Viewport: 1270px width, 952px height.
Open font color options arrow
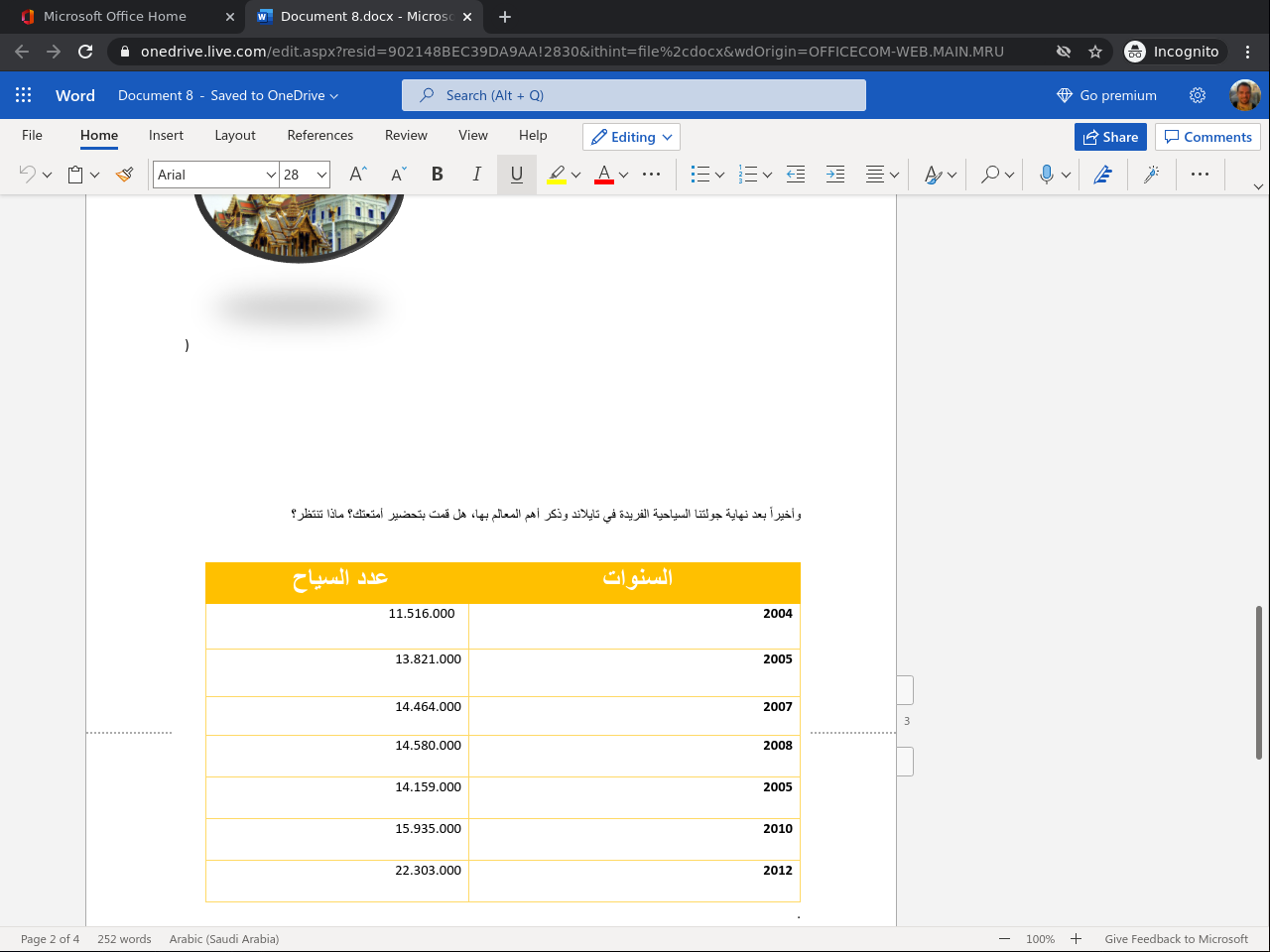click(x=623, y=176)
